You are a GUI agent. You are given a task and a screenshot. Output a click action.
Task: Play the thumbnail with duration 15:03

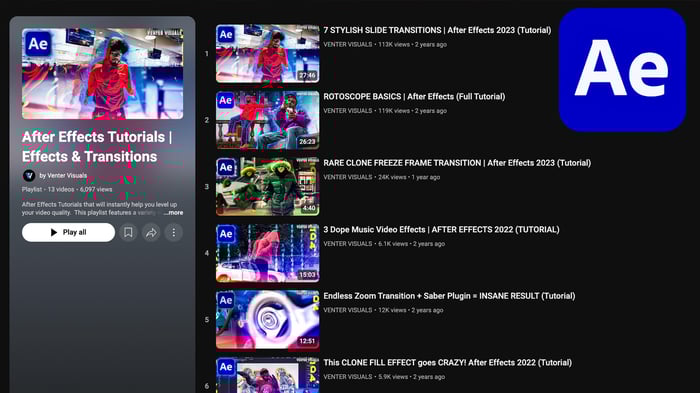267,253
